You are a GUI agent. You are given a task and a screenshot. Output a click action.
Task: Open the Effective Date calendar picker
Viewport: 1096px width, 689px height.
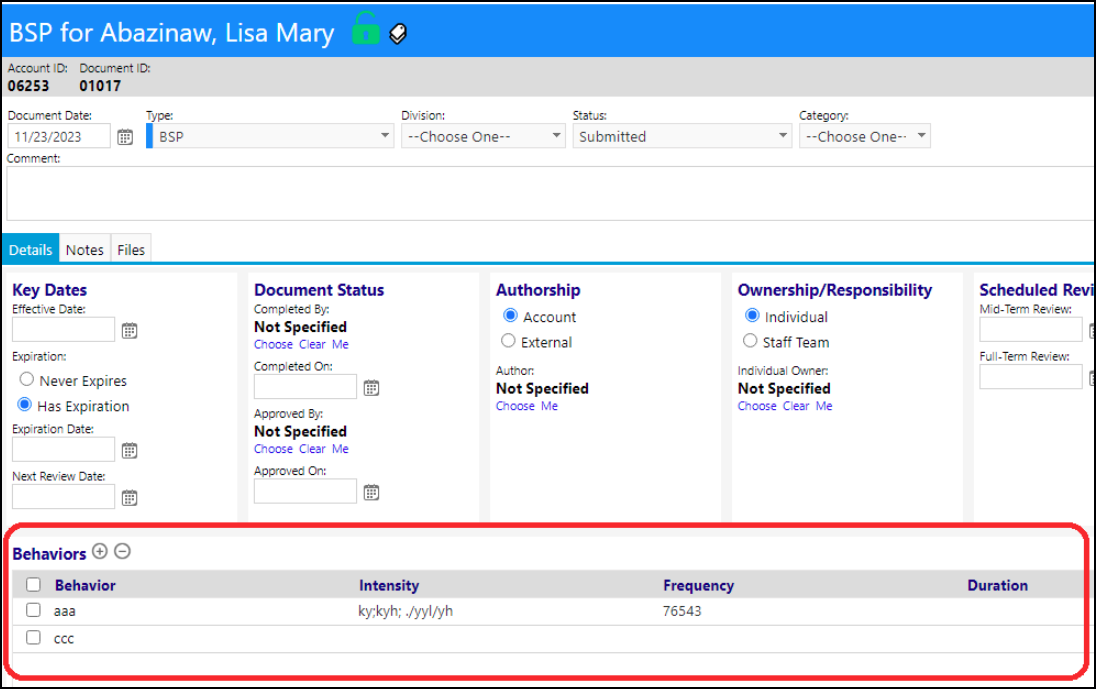click(x=129, y=331)
